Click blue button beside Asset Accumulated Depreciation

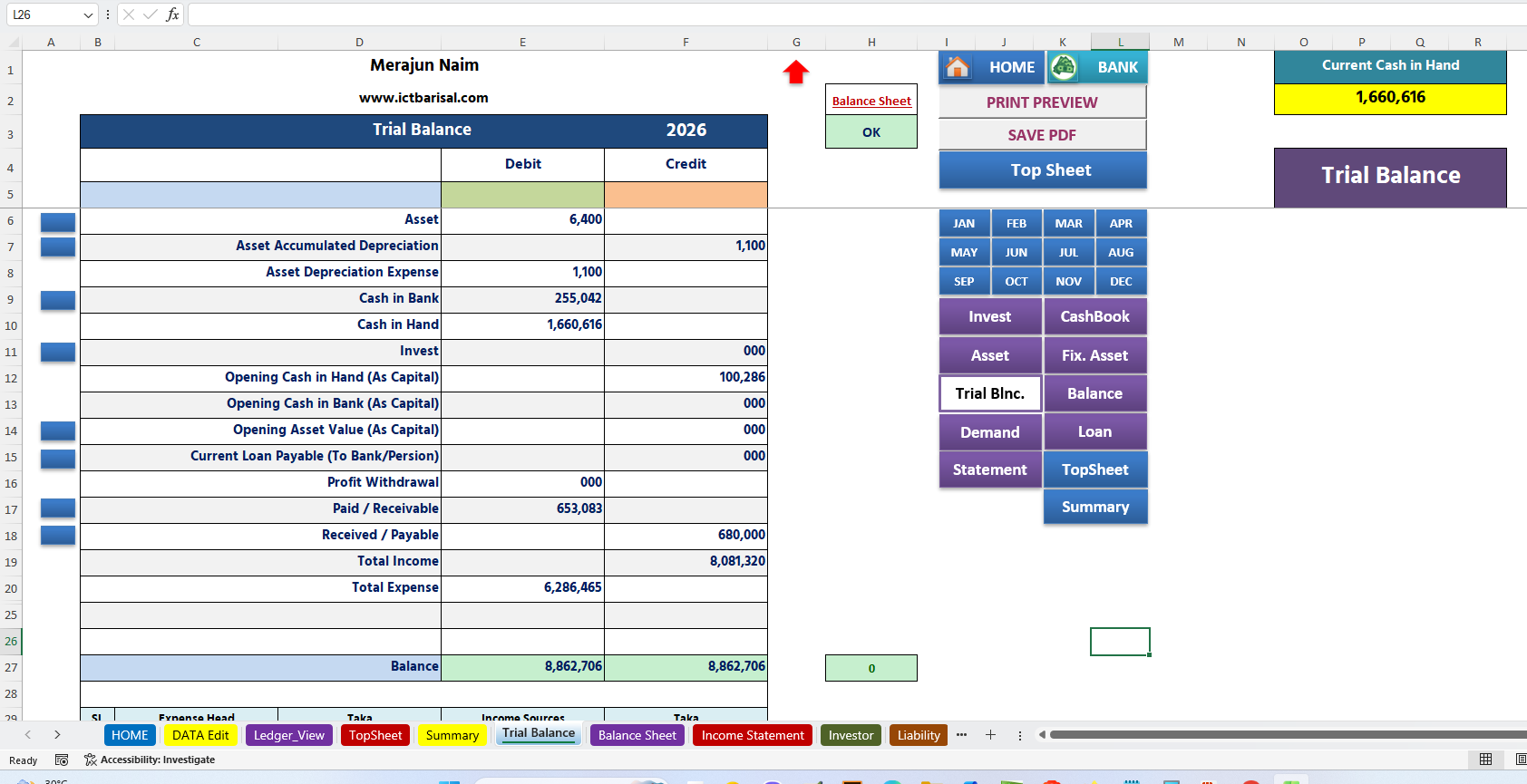click(58, 247)
